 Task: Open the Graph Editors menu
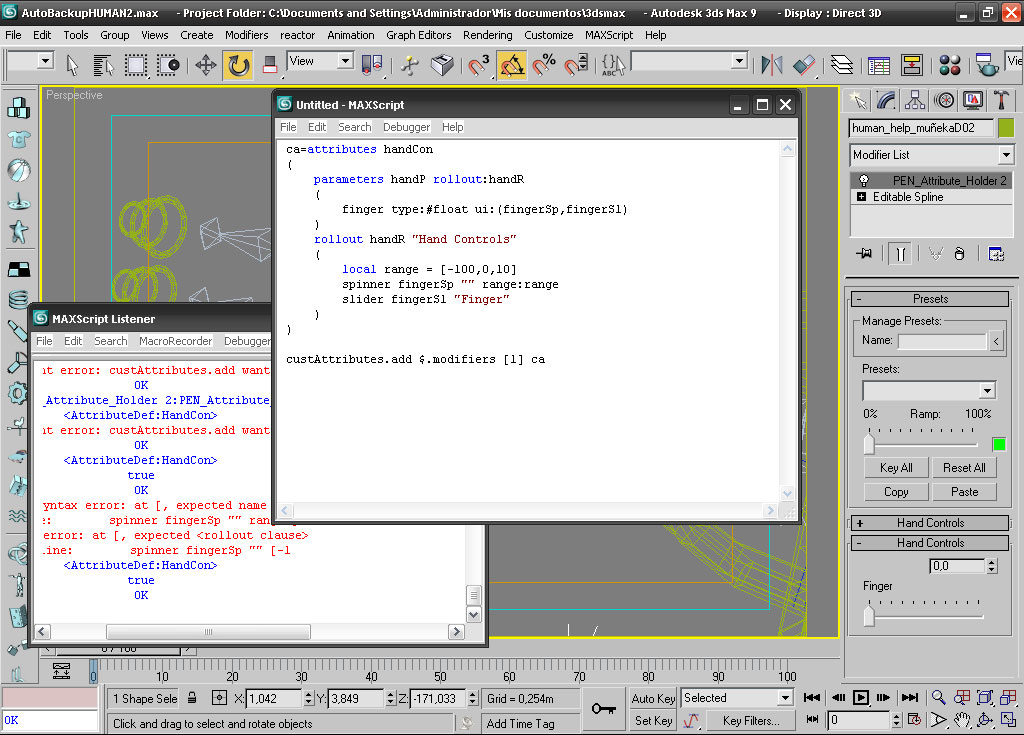tap(418, 35)
